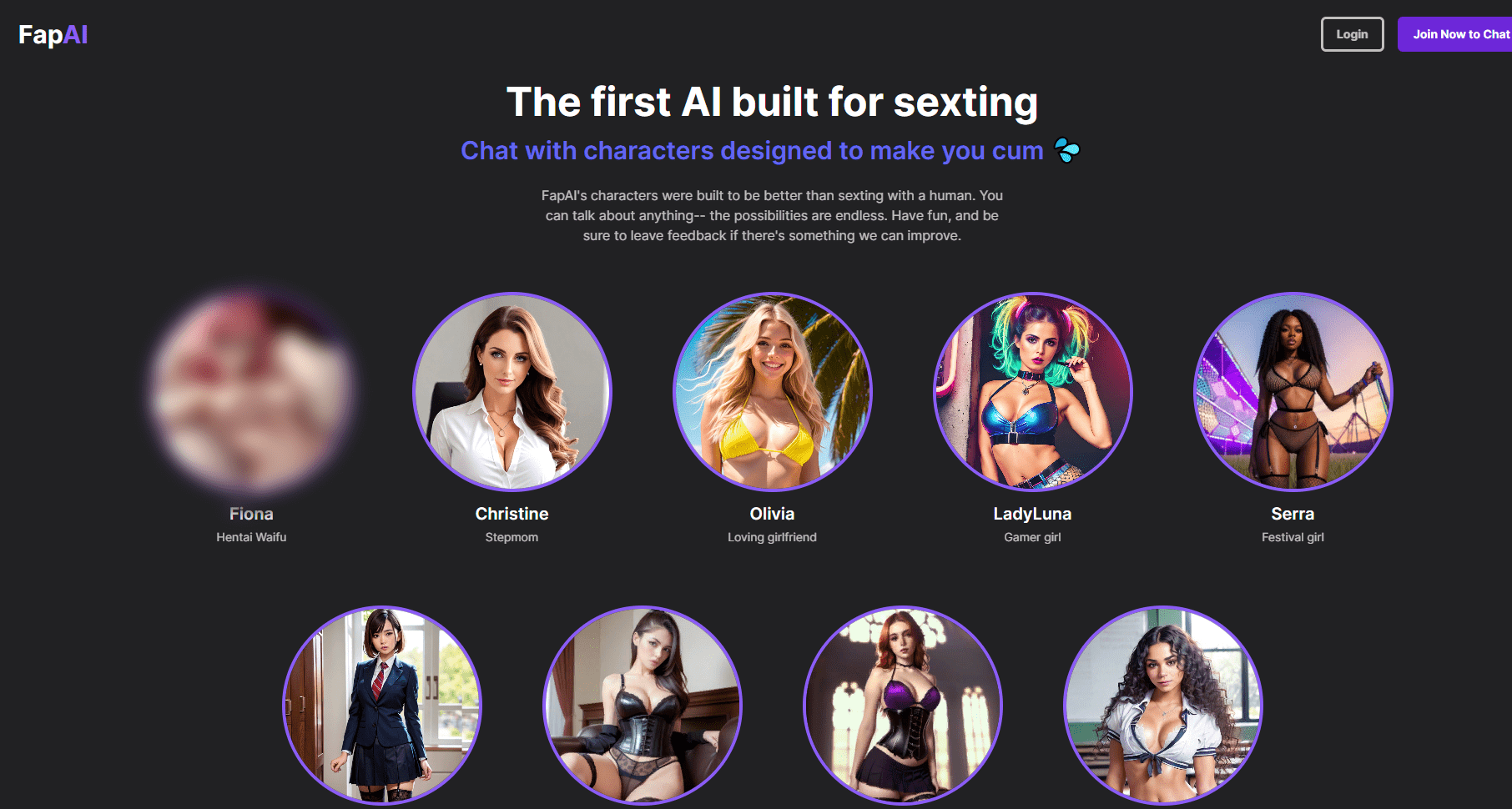Click the Gamer girl subtitle
Screen dimensions: 1512x809
pyautogui.click(x=1032, y=537)
